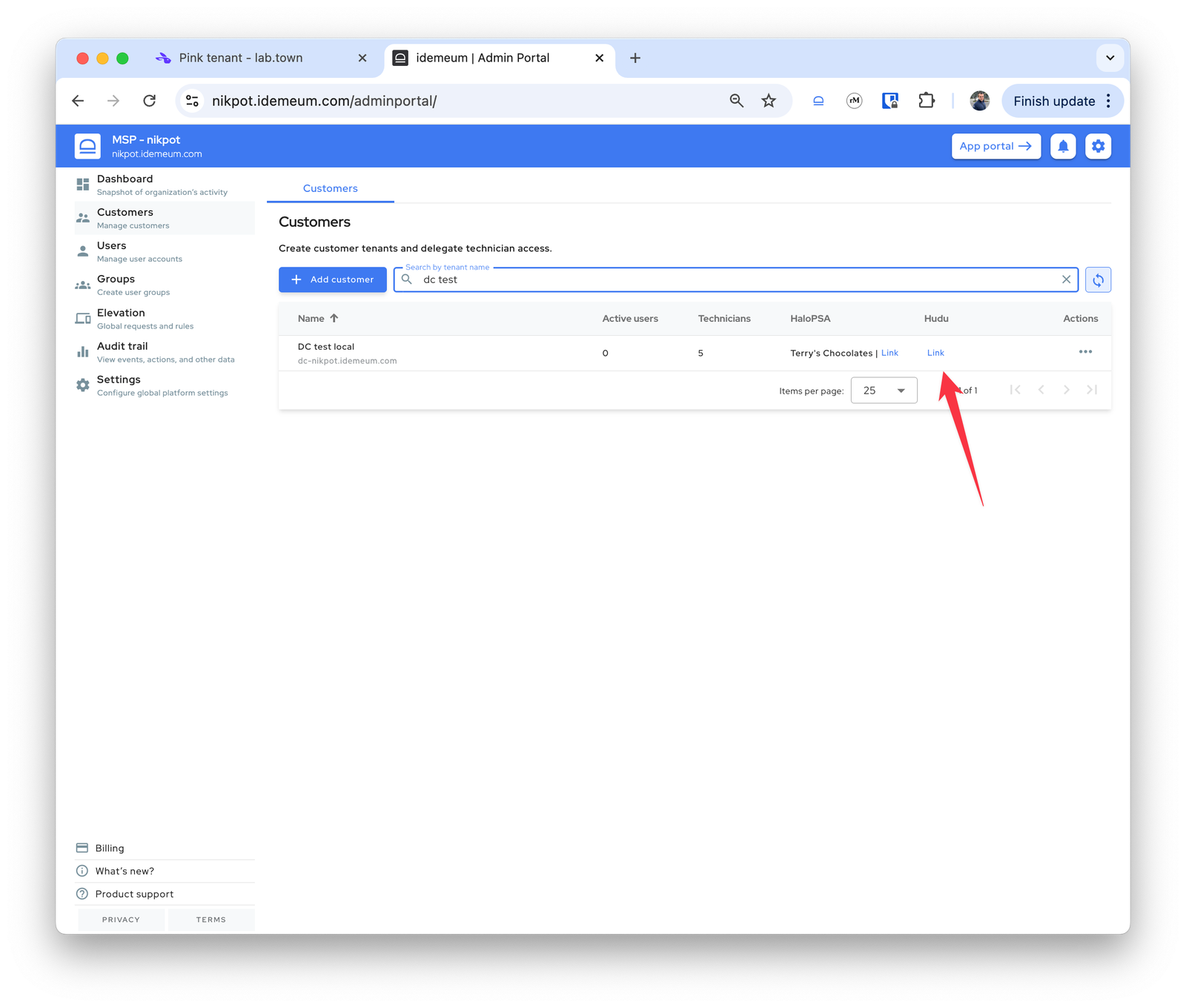The width and height of the screenshot is (1186, 1008).
Task: Click the rM extension icon
Action: (x=855, y=101)
